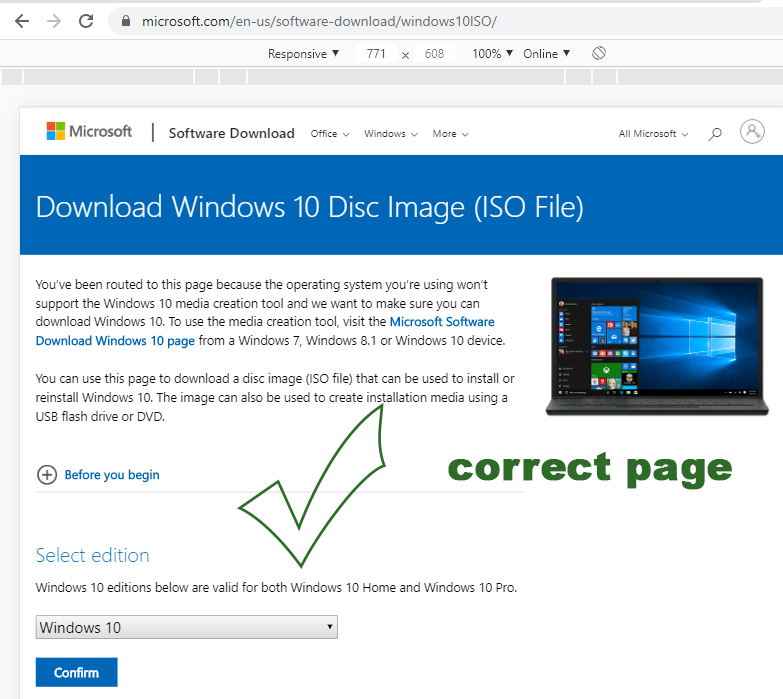The width and height of the screenshot is (783, 699).
Task: Open the Microsoft Software Download Windows 10 page link
Action: tap(265, 331)
